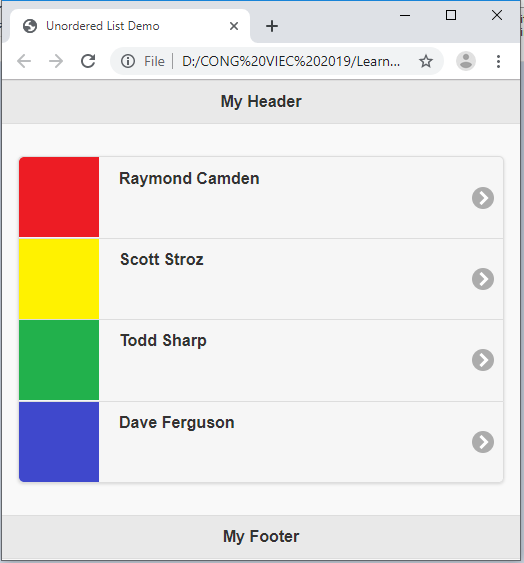Open Chrome's three-dot menu
Viewport: 524px width, 563px height.
[x=498, y=61]
